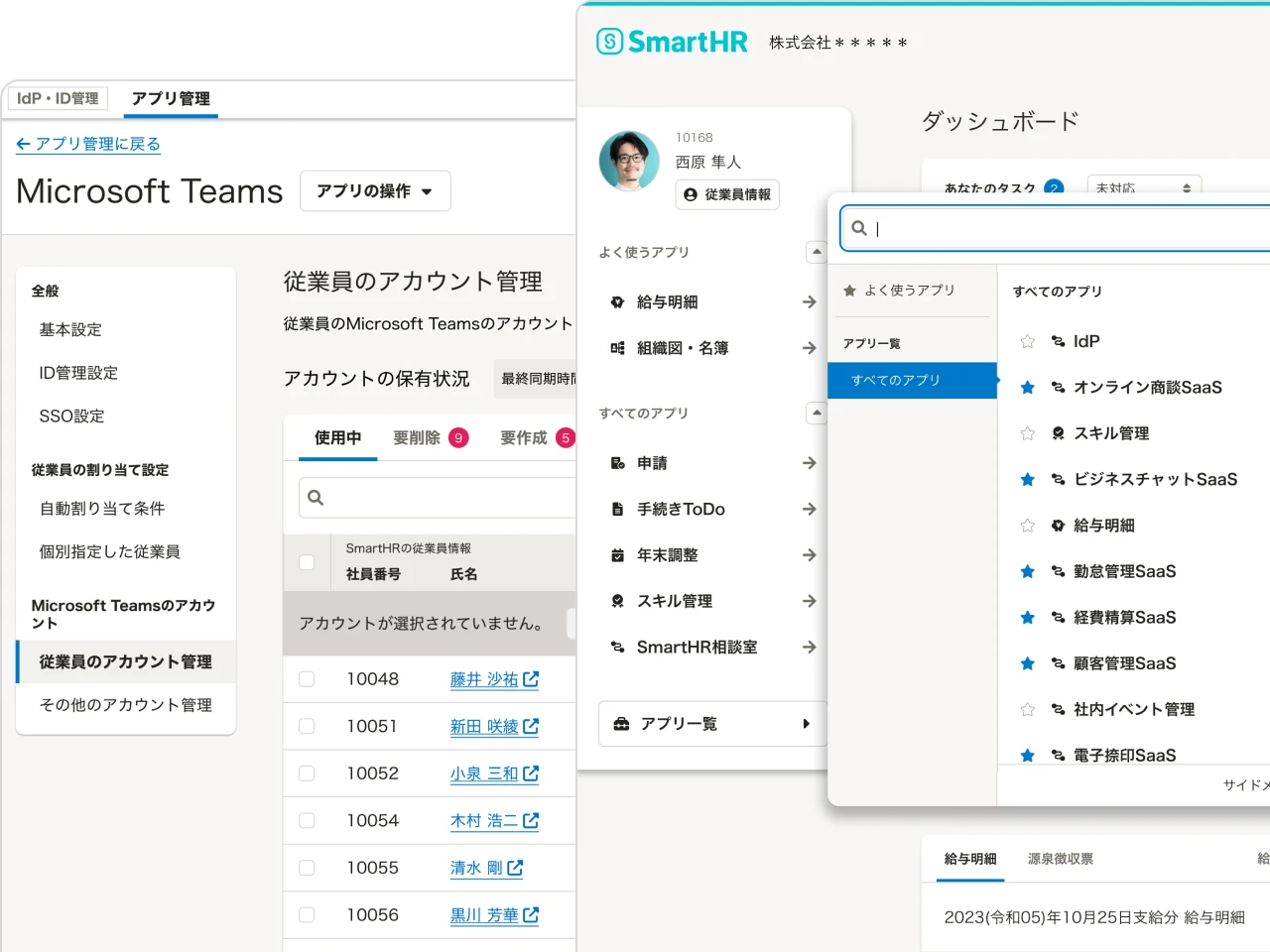
Task: Click the 組織図・名簿 icon in the sidebar
Action: click(x=617, y=348)
